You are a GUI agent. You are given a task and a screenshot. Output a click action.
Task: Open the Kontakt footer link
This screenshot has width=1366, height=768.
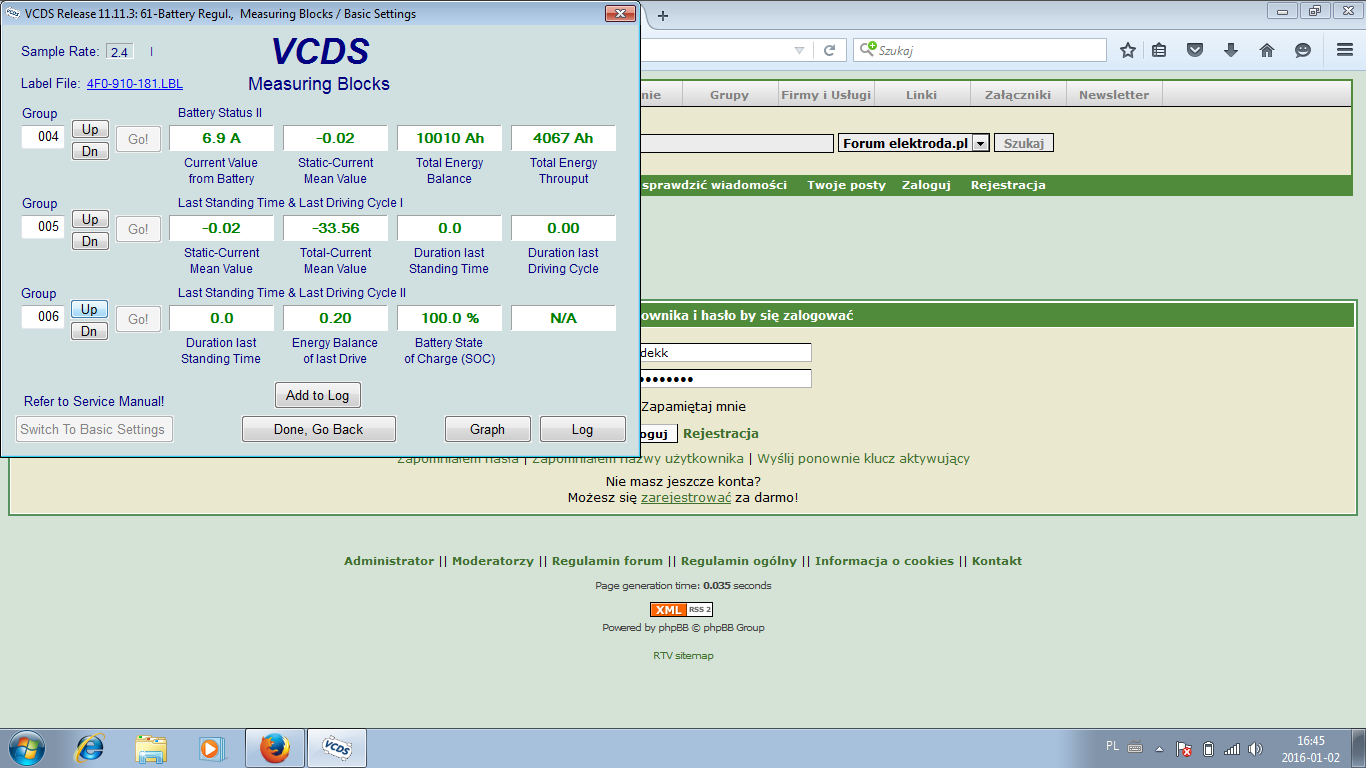pyautogui.click(x=997, y=561)
